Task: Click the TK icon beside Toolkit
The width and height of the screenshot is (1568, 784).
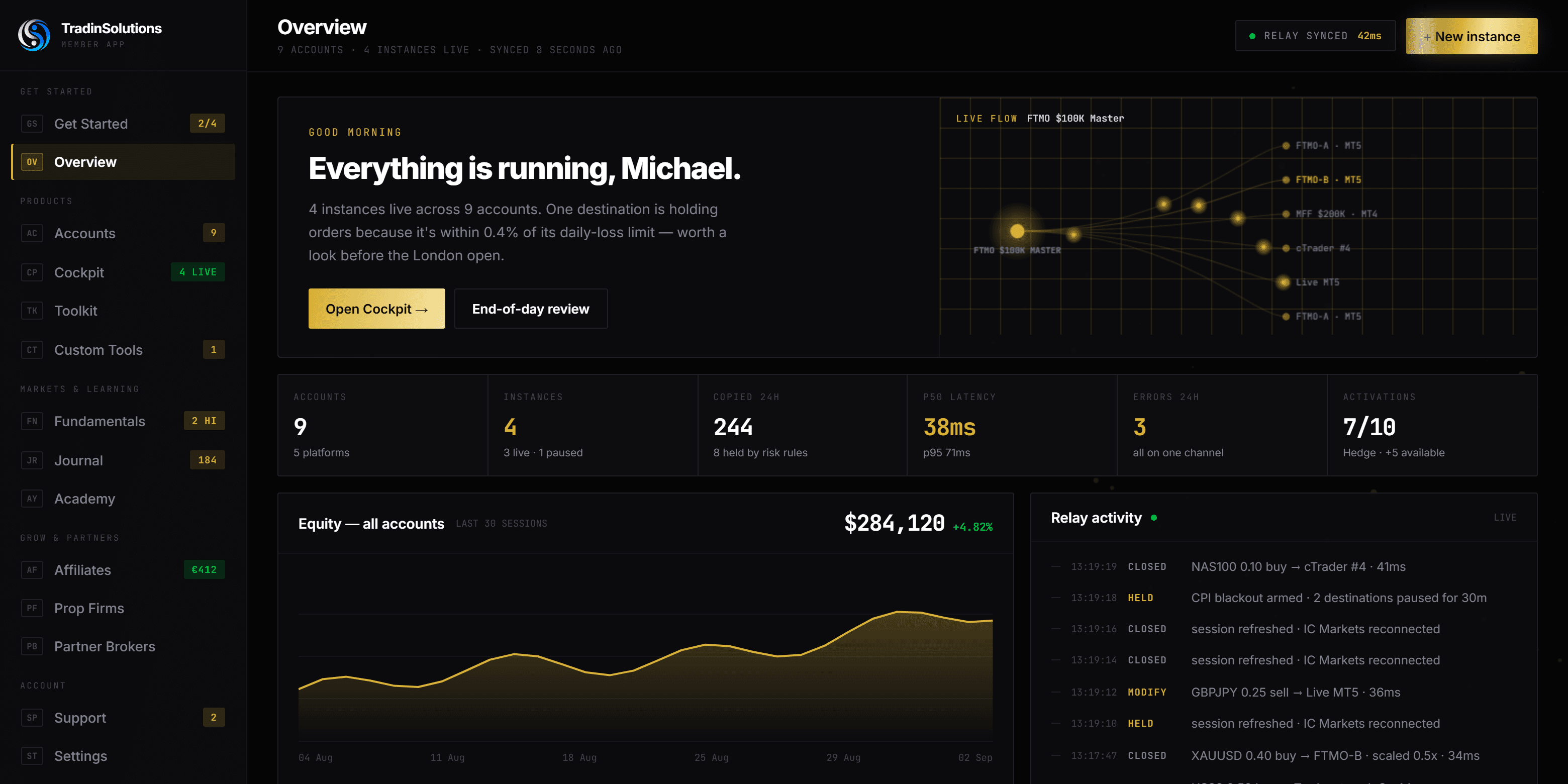Action: [32, 311]
